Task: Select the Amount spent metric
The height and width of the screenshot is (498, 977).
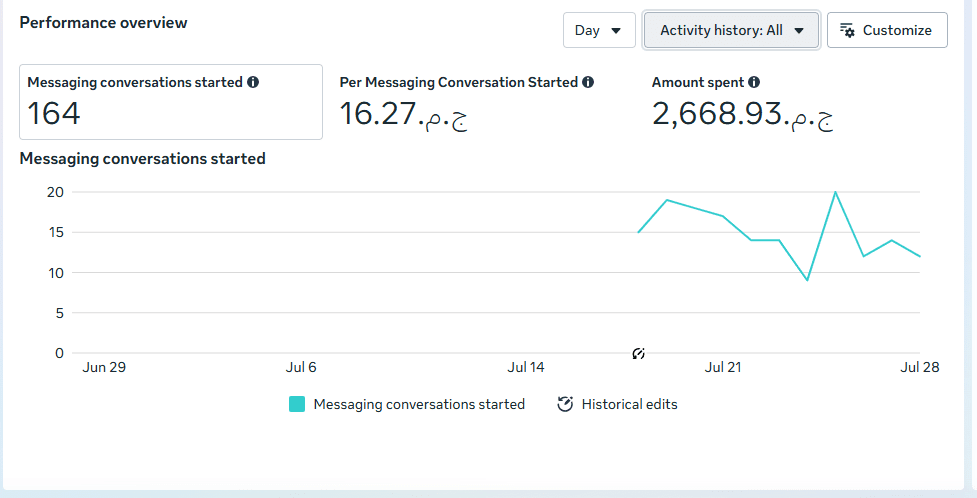Action: tap(743, 102)
